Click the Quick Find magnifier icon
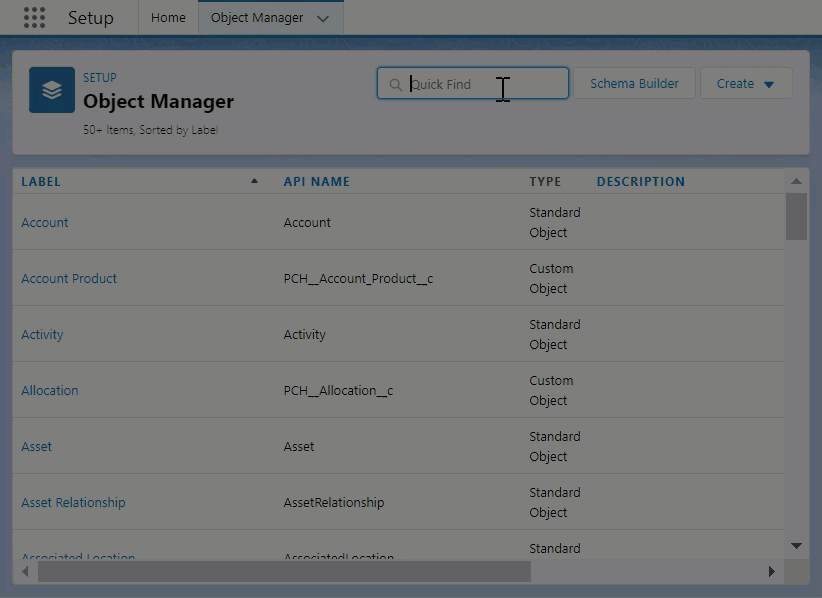Viewport: 822px width, 598px height. 395,85
